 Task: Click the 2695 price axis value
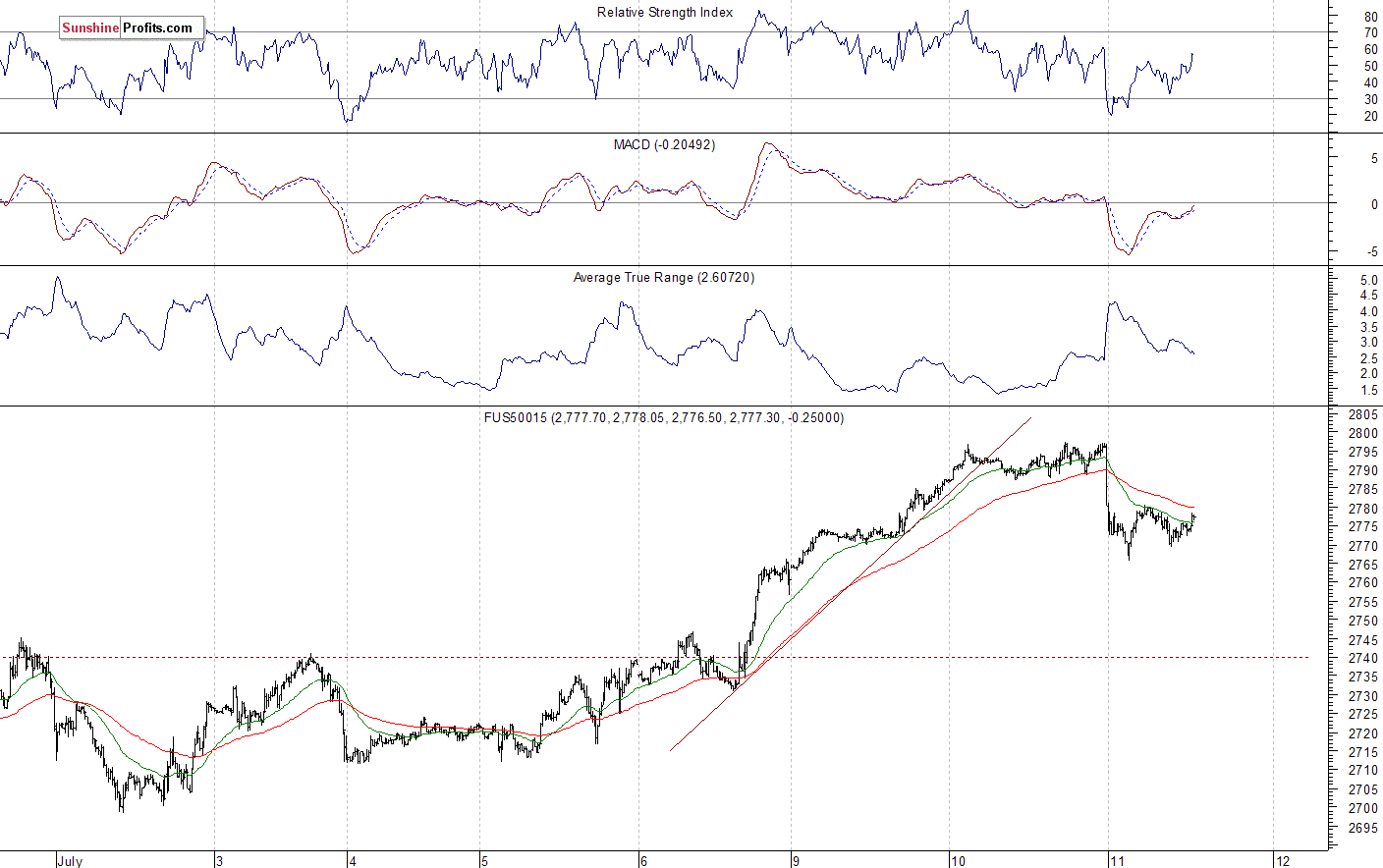click(x=1363, y=828)
